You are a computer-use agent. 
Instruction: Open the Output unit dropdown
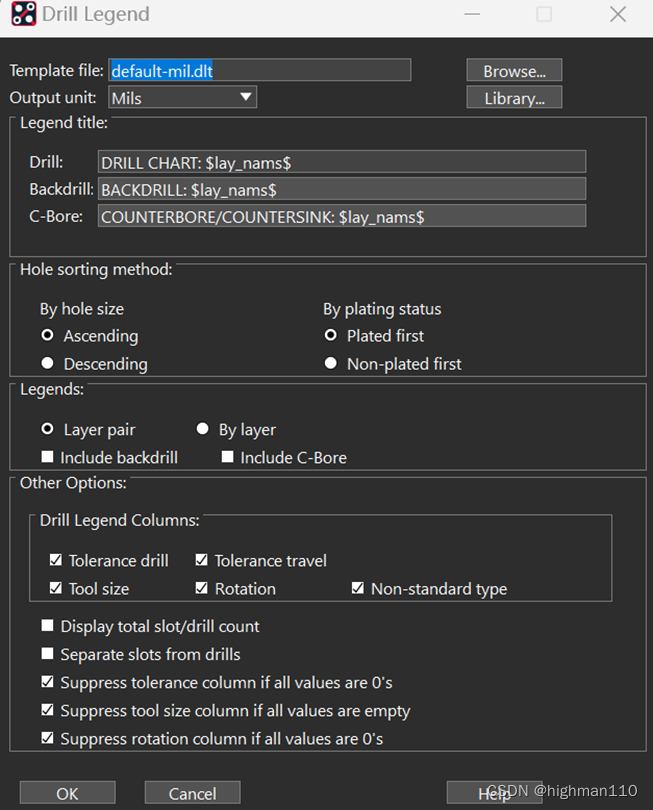point(182,98)
